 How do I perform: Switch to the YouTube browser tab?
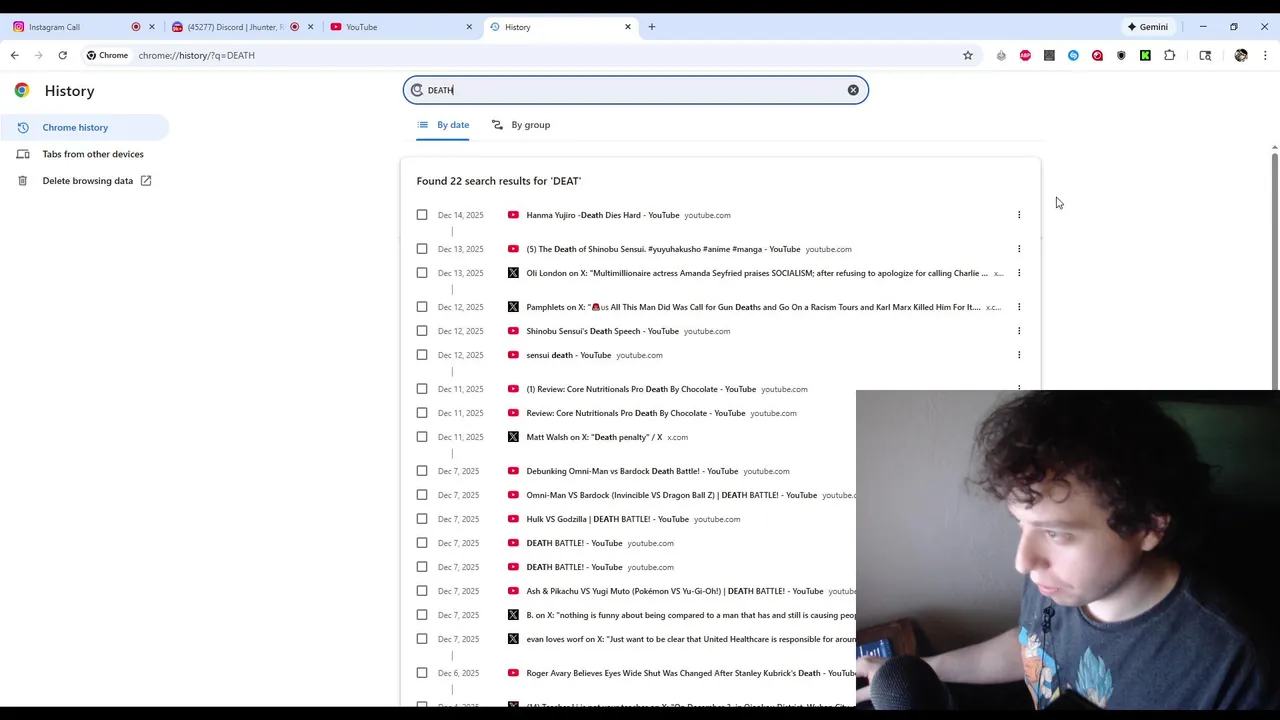point(400,27)
